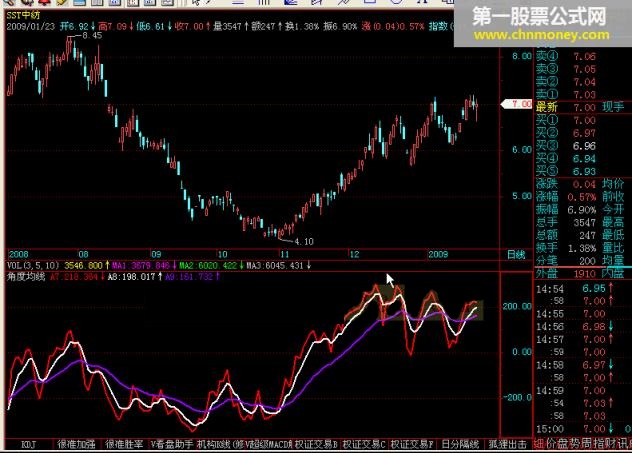Click the A8:198.017 indicator value
The height and width of the screenshot is (453, 632).
[x=134, y=277]
